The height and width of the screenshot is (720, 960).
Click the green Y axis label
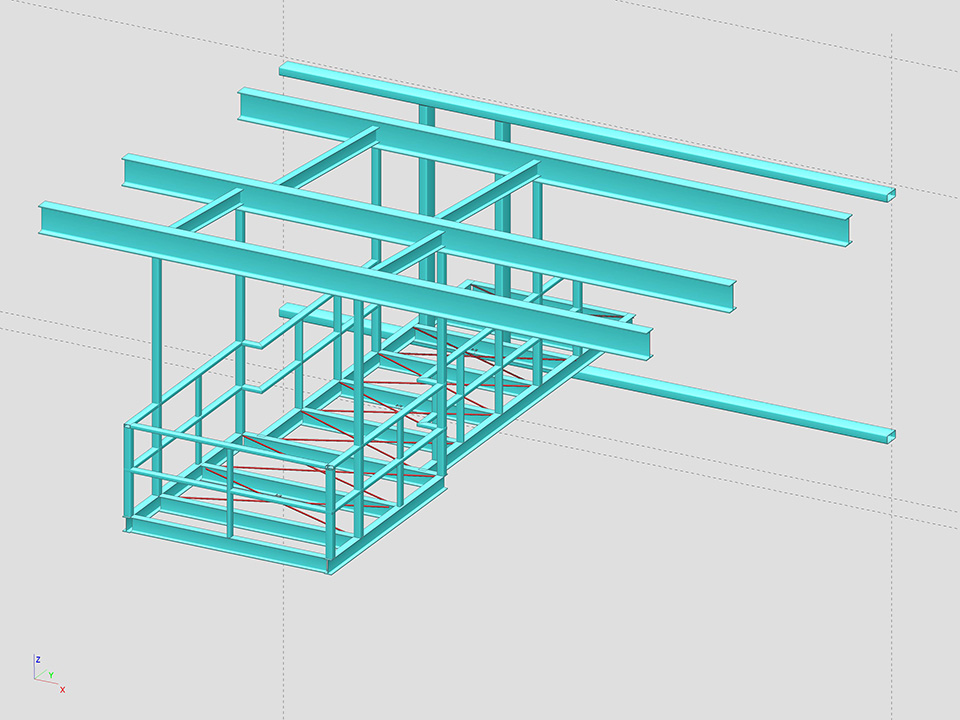click(x=50, y=675)
